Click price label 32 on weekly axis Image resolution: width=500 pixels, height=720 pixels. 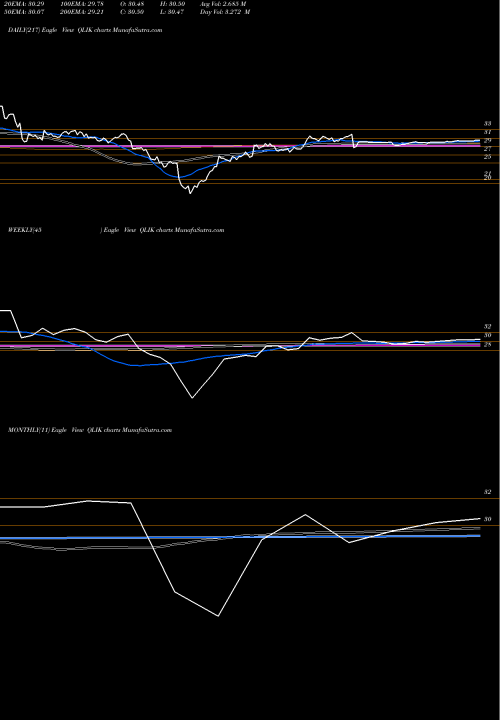pos(487,326)
